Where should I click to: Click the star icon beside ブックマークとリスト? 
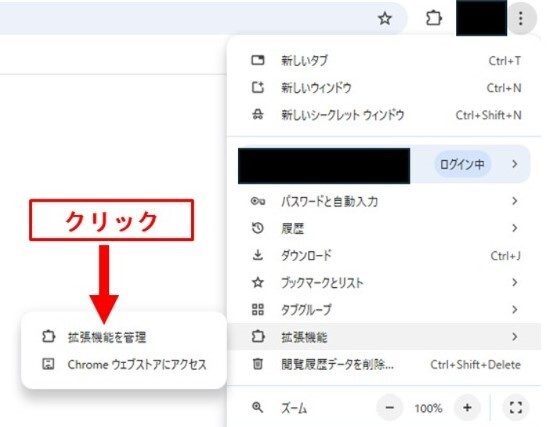coord(258,282)
